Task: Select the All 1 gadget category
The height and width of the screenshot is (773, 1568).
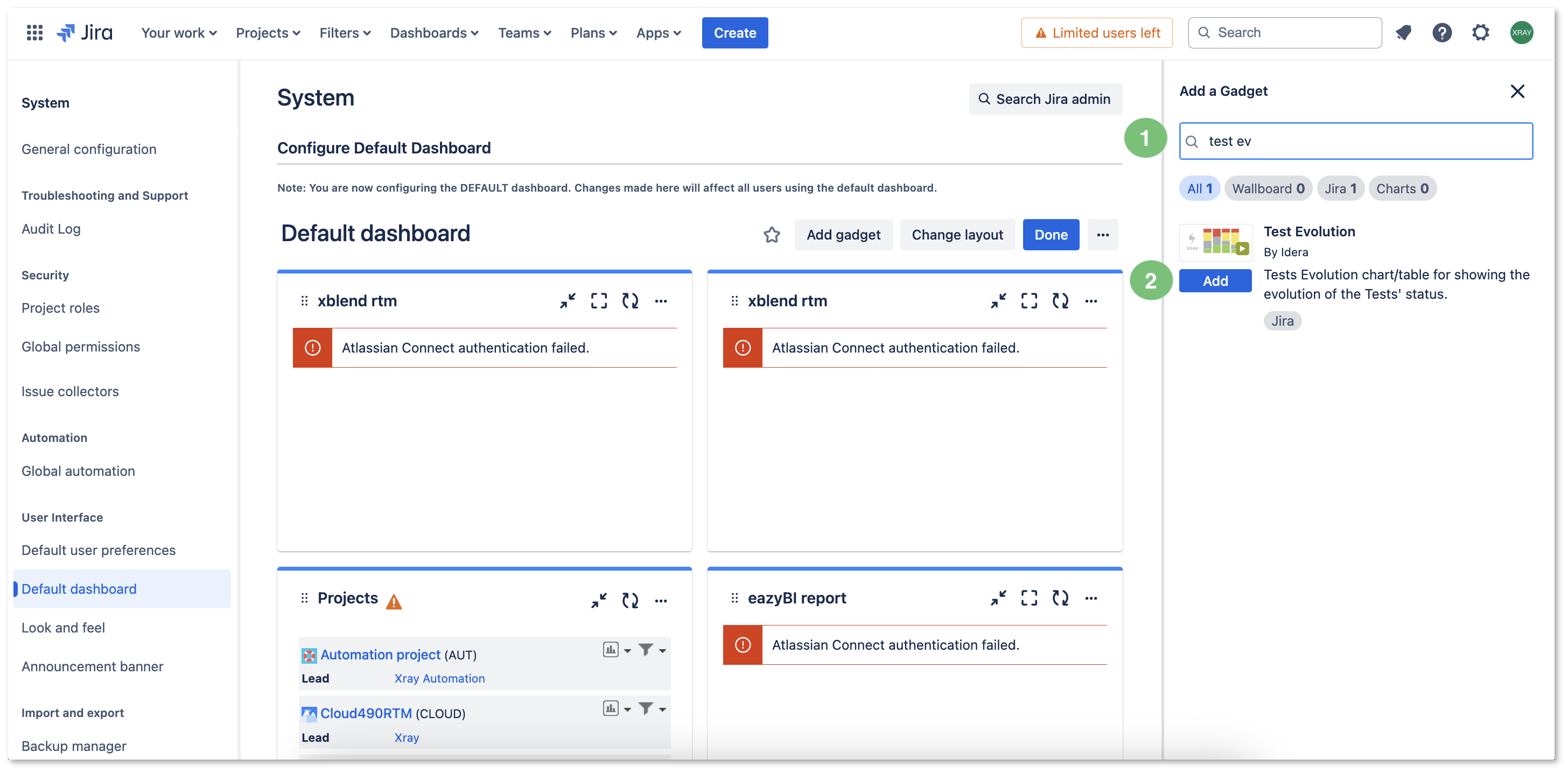Action: coord(1199,189)
